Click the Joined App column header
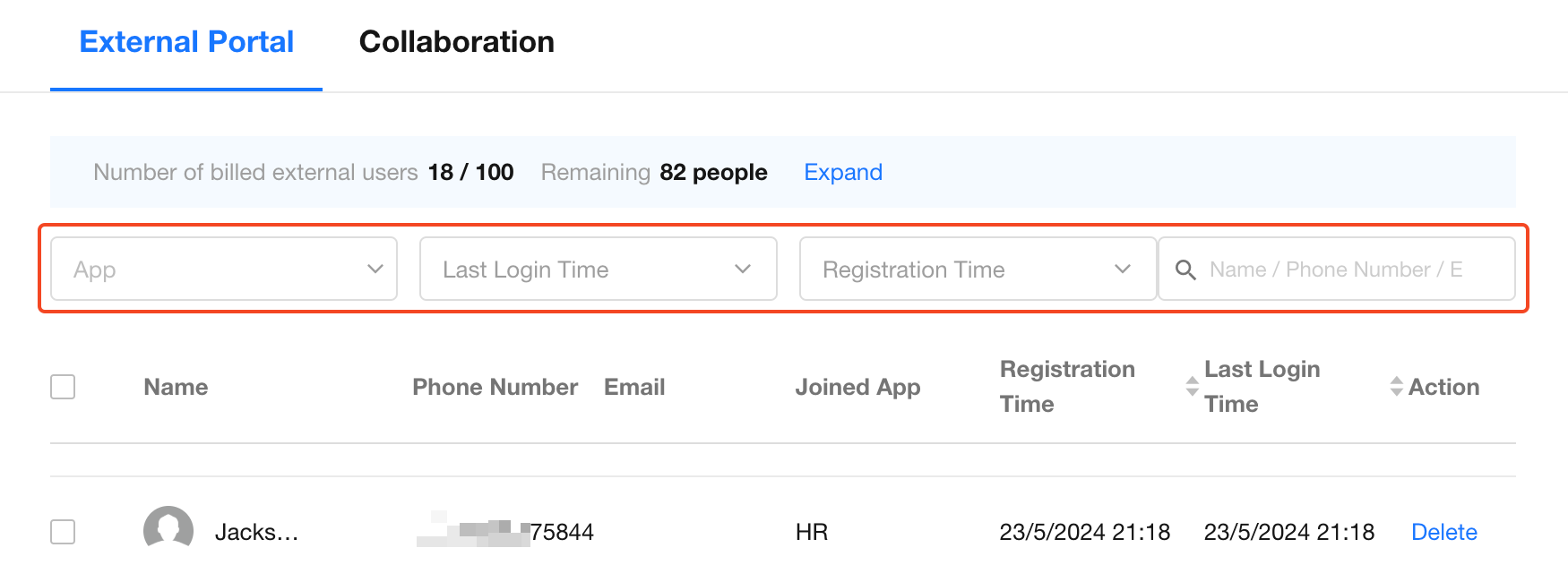This screenshot has height=582, width=1568. point(857,387)
